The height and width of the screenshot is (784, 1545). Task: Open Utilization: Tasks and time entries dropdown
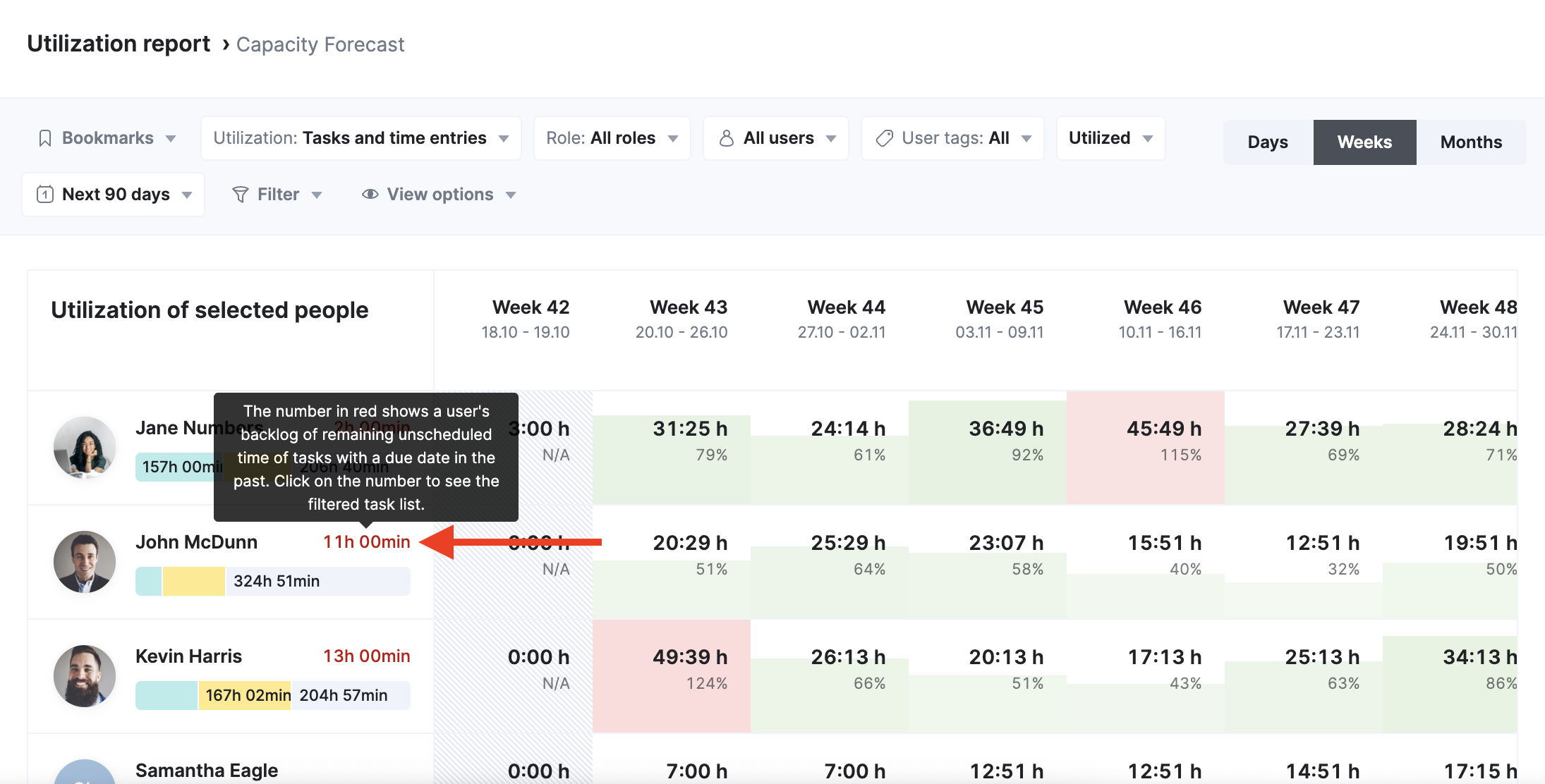coord(361,138)
